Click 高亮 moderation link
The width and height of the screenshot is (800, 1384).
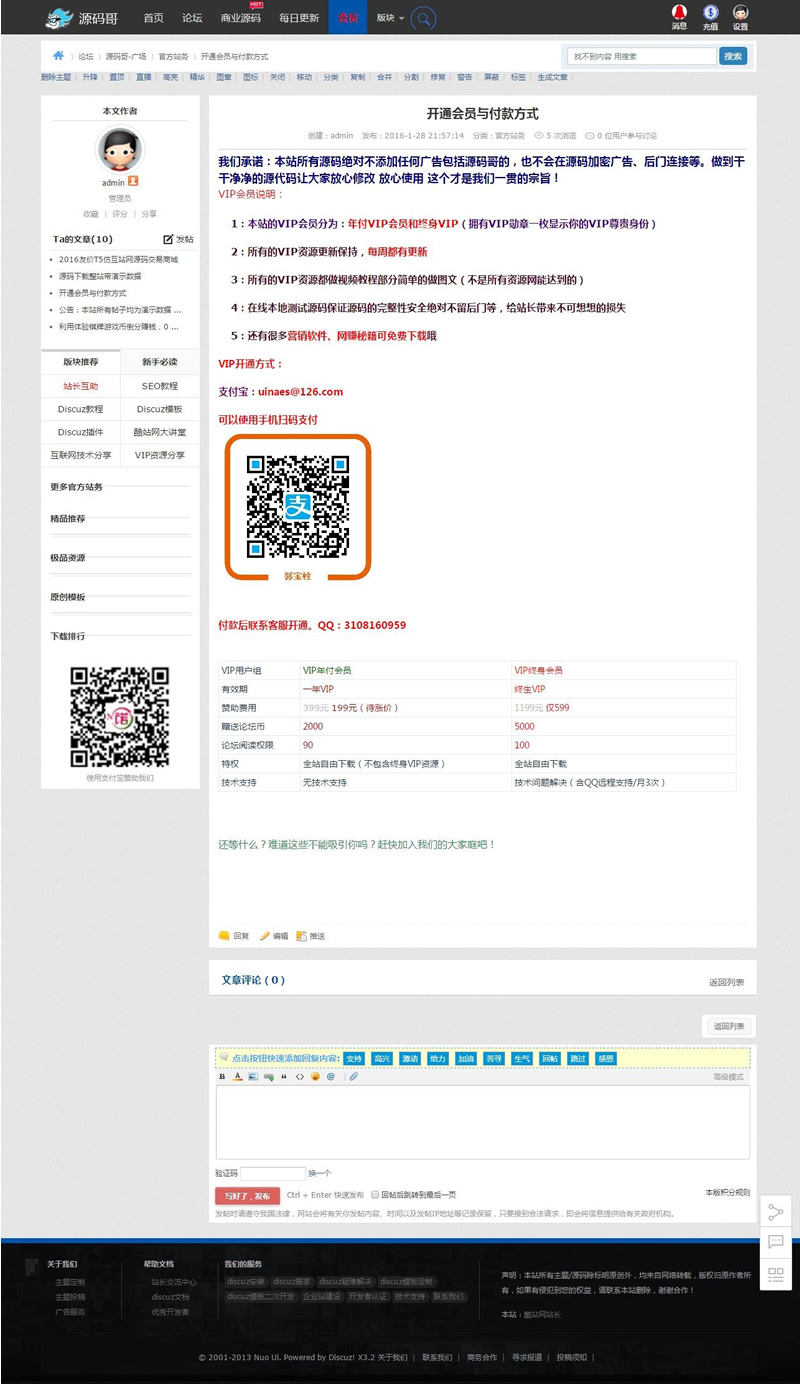[170, 77]
